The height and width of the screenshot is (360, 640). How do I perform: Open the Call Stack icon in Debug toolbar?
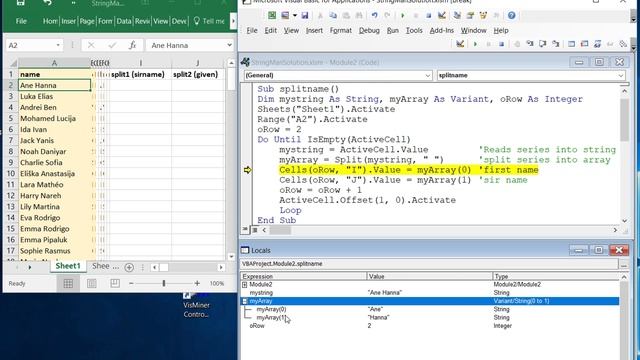pyautogui.click(x=623, y=44)
